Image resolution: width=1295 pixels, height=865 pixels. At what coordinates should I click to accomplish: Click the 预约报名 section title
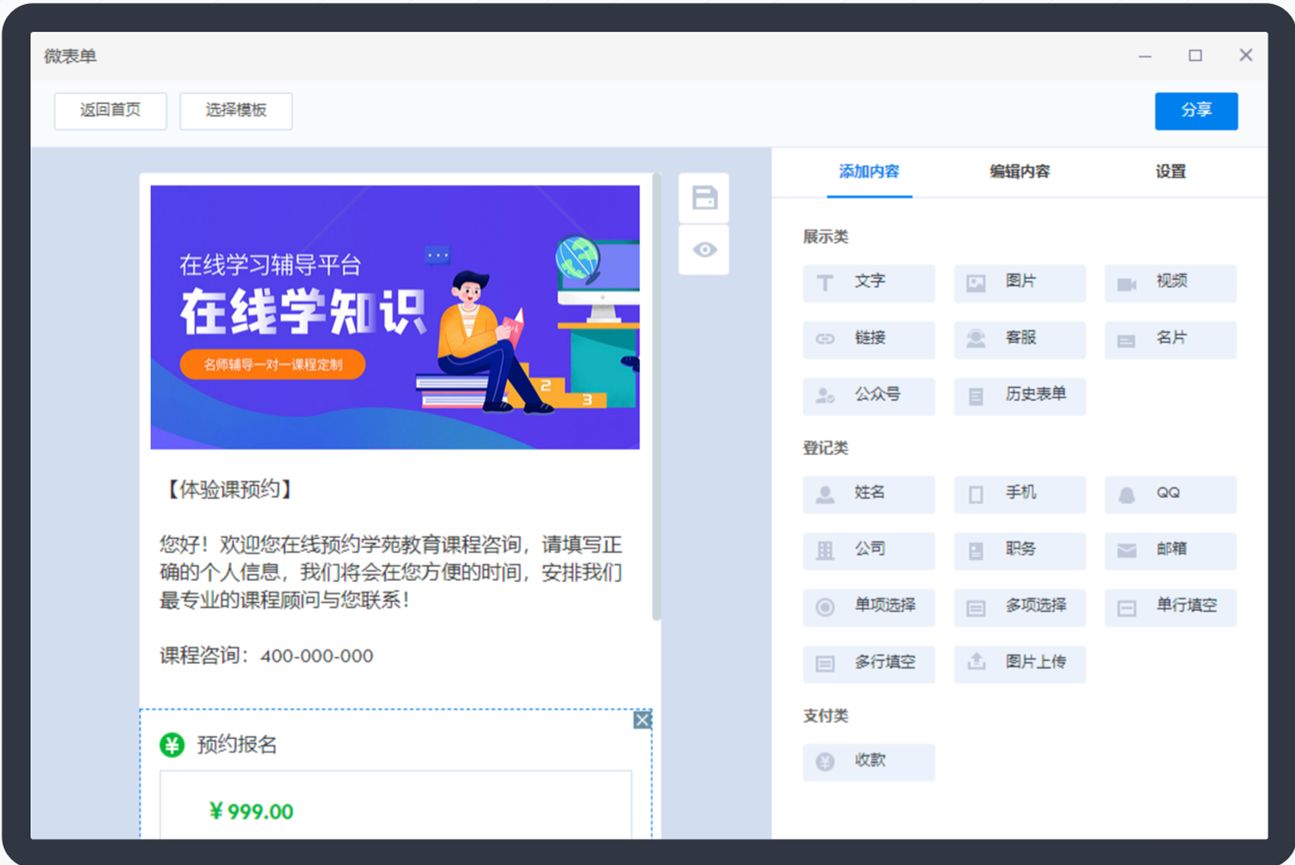pos(237,745)
